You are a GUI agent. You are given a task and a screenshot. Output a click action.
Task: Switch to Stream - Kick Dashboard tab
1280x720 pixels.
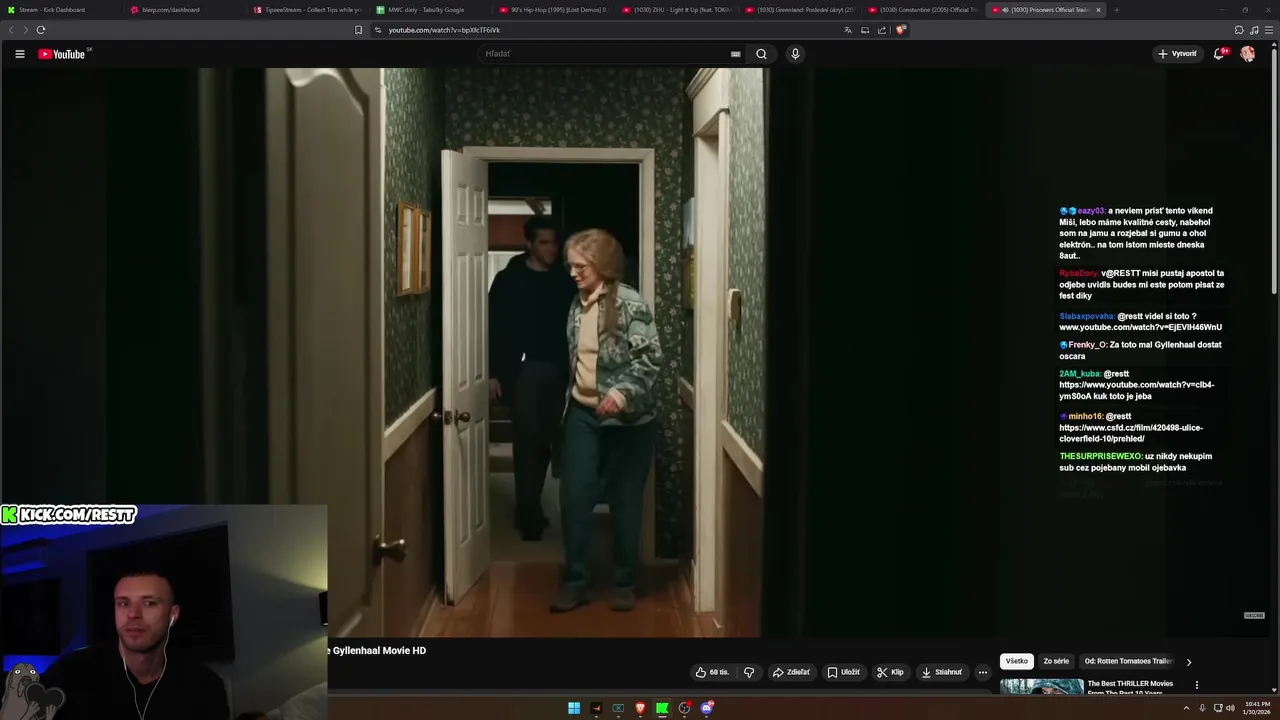coord(61,10)
